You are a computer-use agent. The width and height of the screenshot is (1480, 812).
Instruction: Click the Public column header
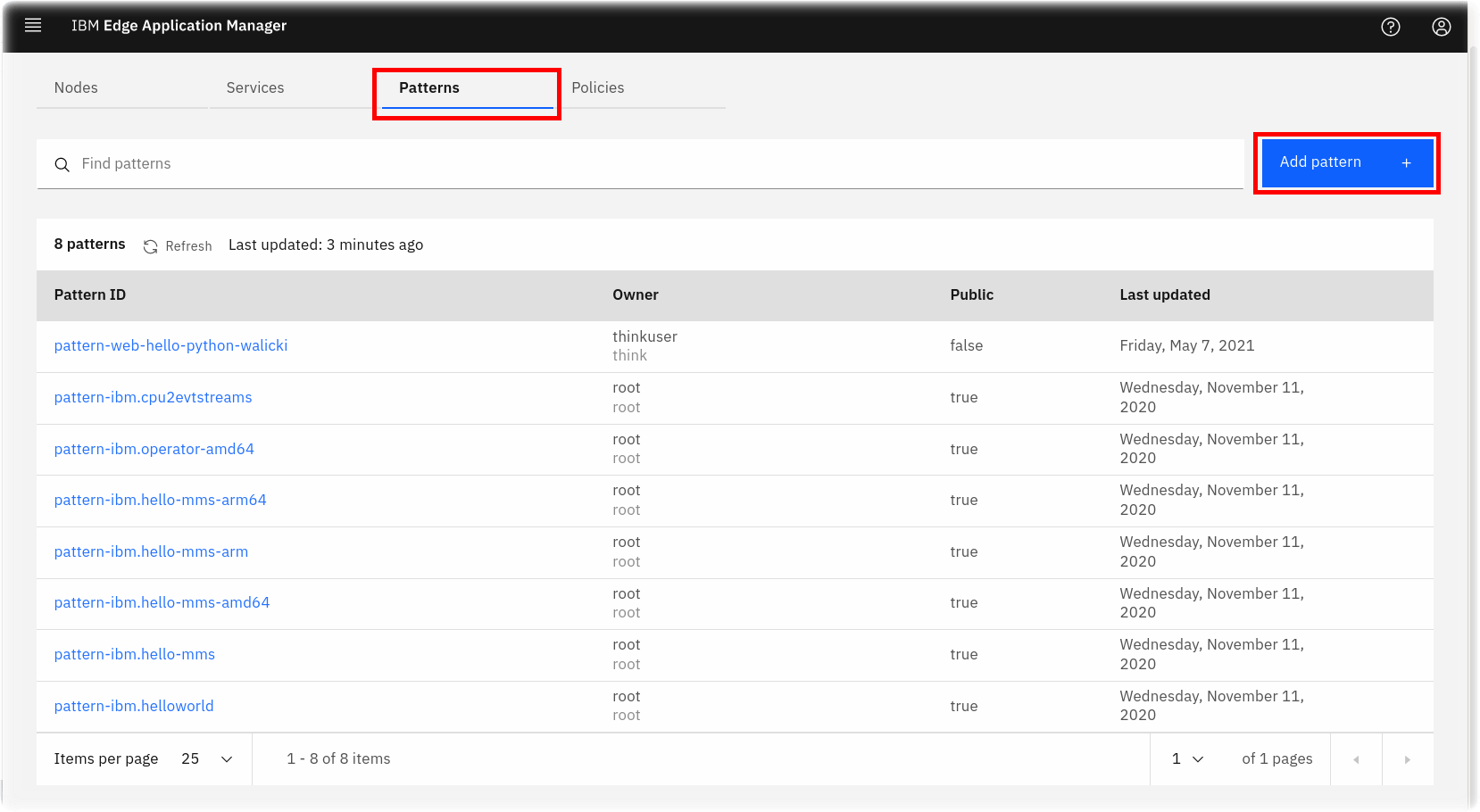click(972, 295)
